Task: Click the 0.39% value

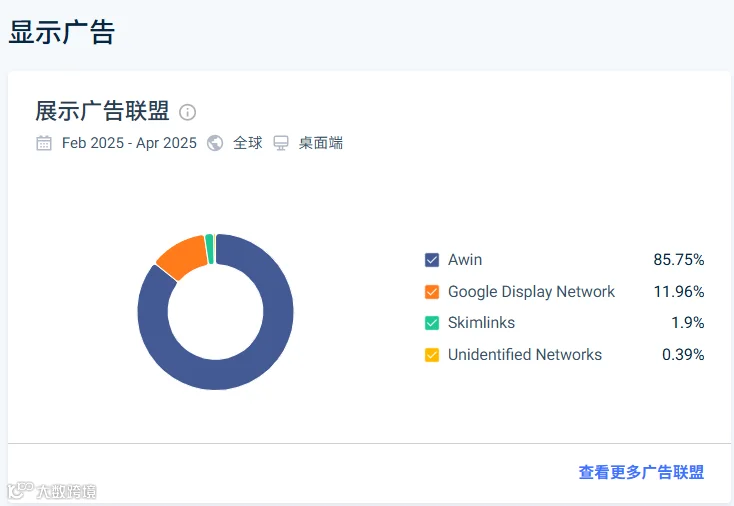Action: click(683, 355)
